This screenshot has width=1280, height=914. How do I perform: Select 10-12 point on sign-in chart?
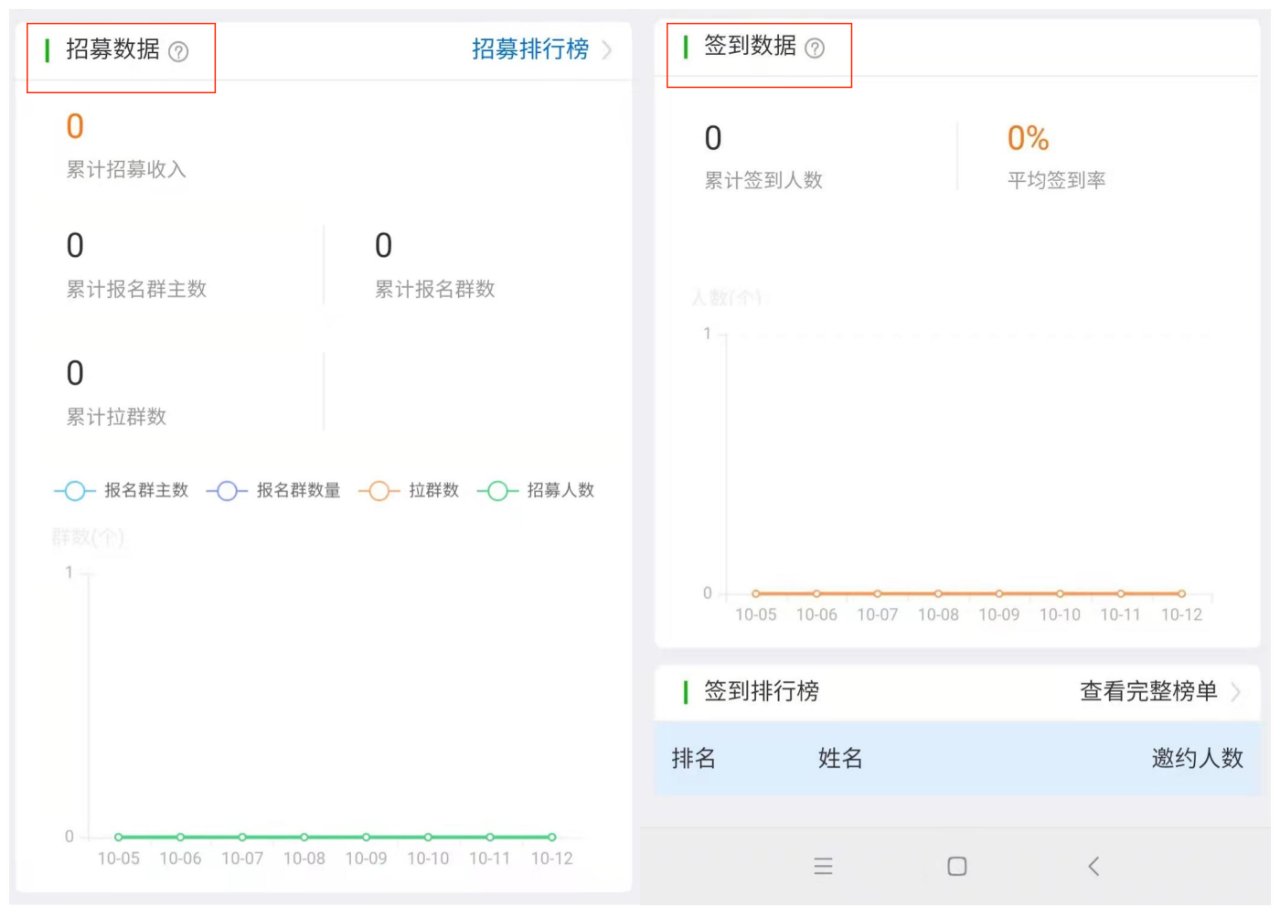(x=1181, y=594)
